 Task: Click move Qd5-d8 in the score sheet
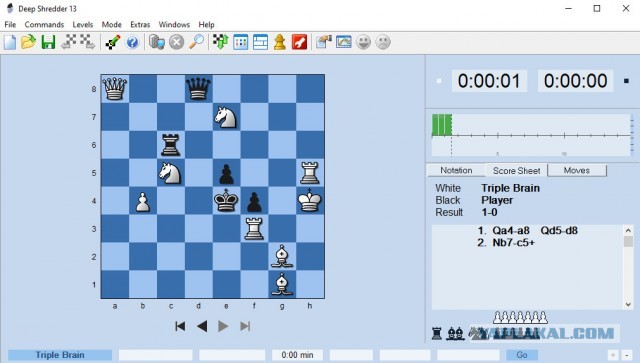tap(559, 231)
